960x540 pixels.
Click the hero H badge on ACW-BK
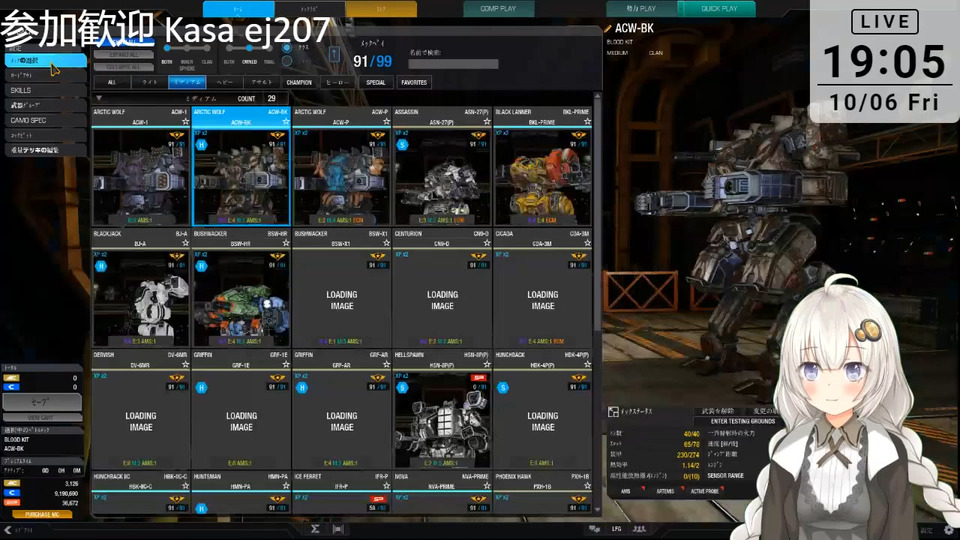201,145
